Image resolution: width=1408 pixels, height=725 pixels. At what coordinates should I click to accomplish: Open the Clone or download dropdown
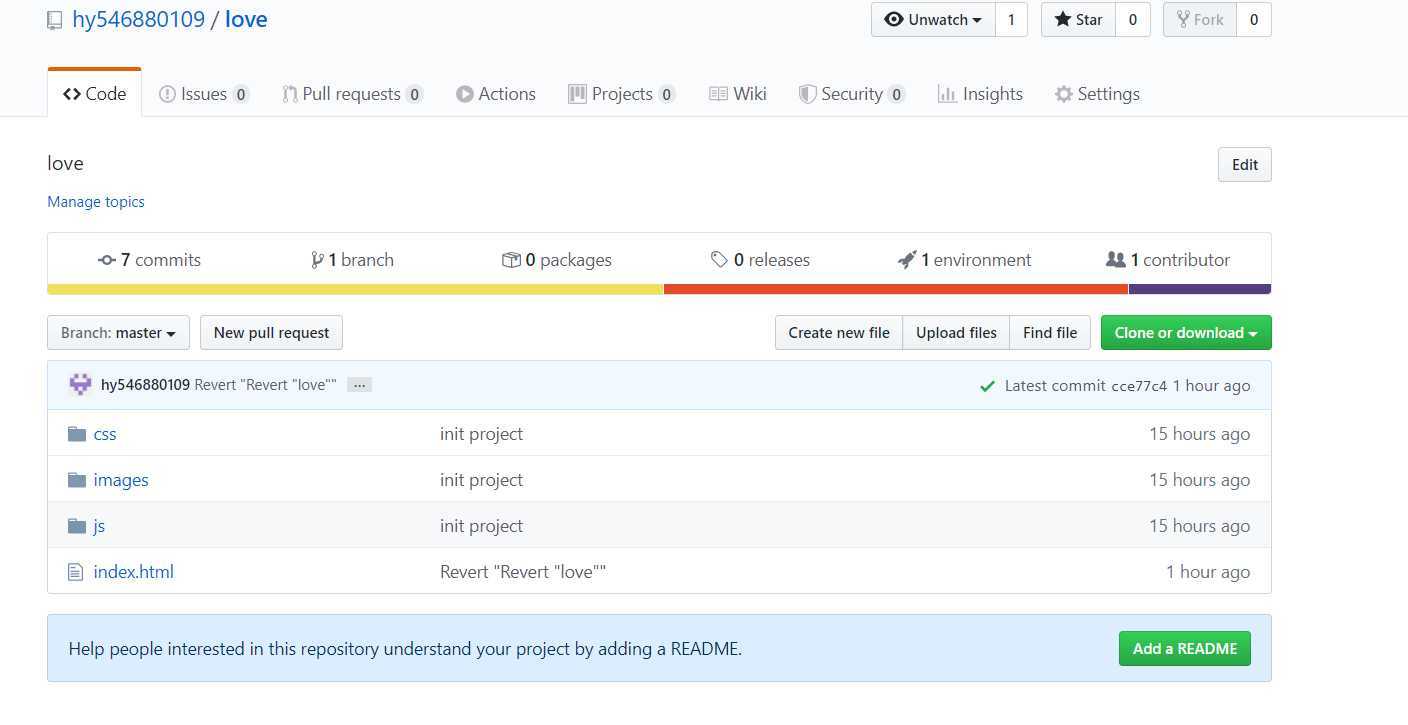[1186, 333]
